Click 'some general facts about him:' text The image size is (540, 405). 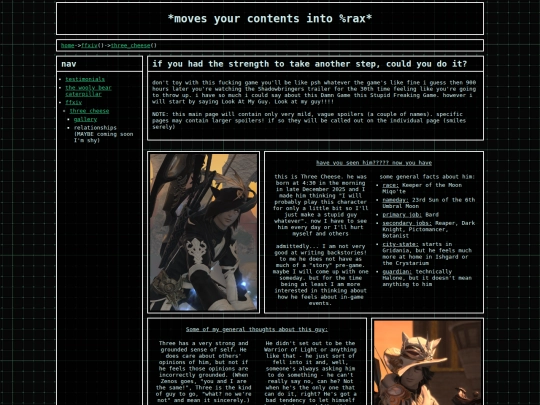(x=427, y=177)
